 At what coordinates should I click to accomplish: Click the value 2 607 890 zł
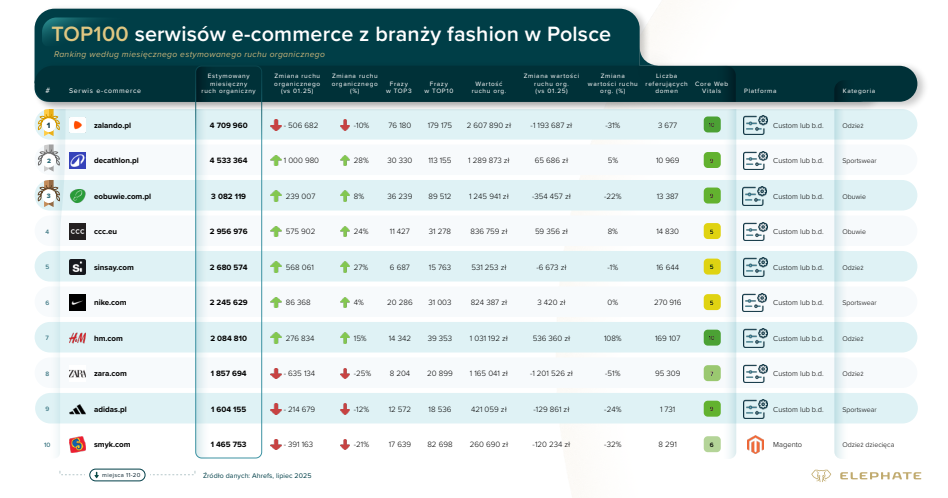(x=489, y=126)
